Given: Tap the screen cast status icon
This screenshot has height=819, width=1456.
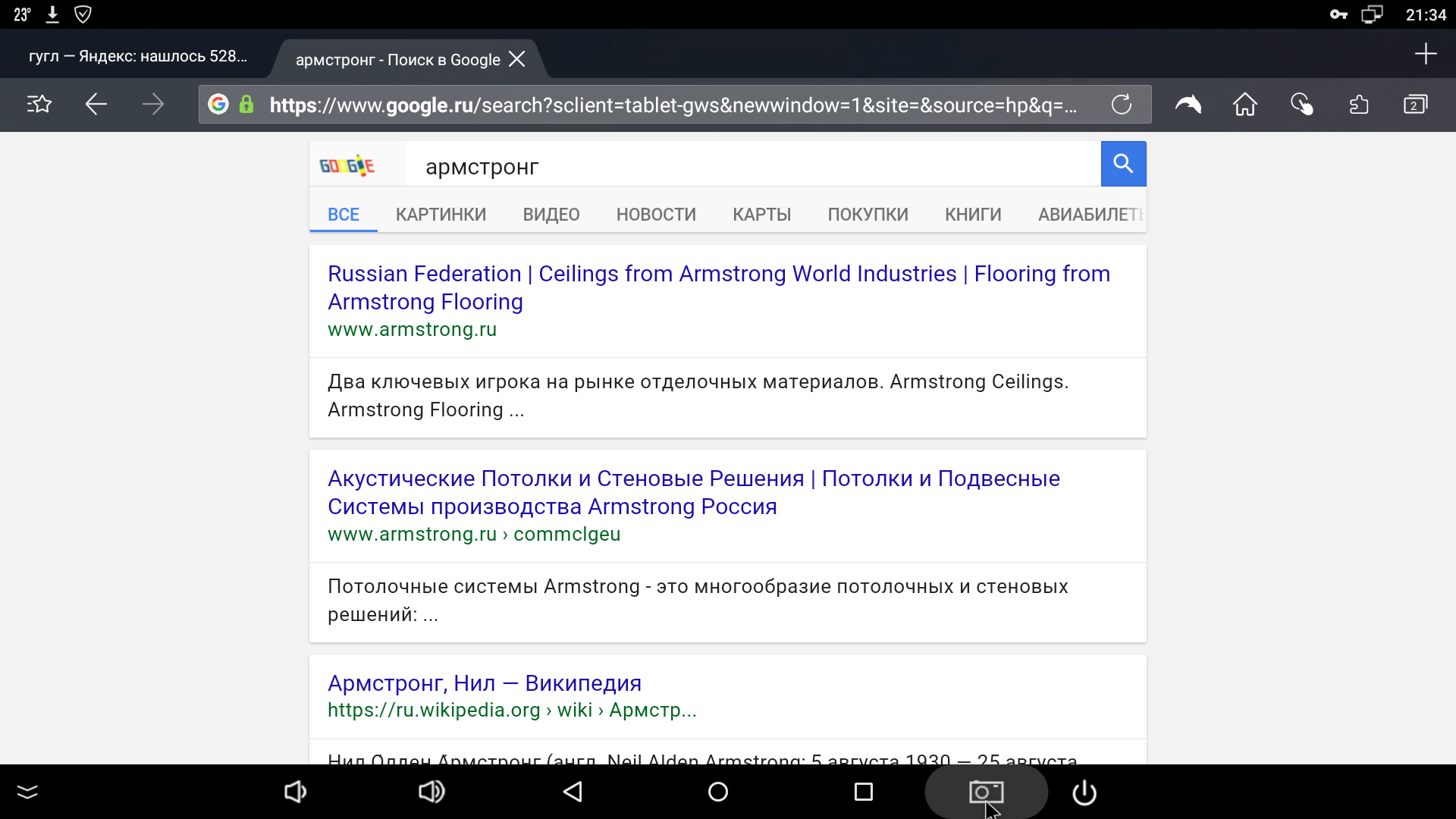Looking at the screenshot, I should click(1372, 14).
